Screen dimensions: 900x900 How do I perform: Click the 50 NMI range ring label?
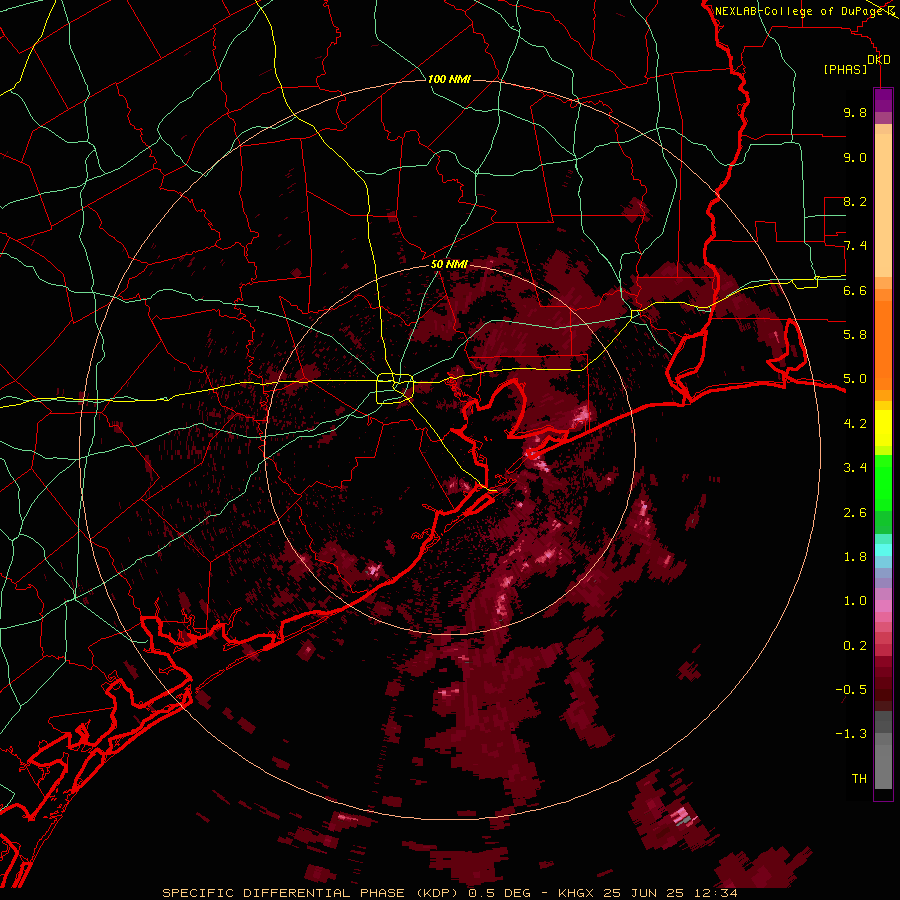pyautogui.click(x=449, y=265)
